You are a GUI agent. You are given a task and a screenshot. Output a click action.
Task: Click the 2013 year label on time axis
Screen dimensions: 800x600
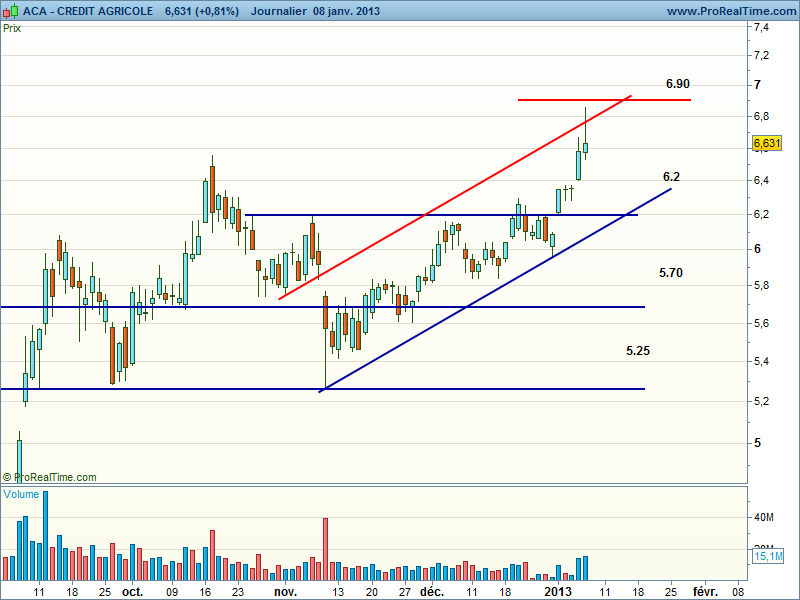(558, 591)
